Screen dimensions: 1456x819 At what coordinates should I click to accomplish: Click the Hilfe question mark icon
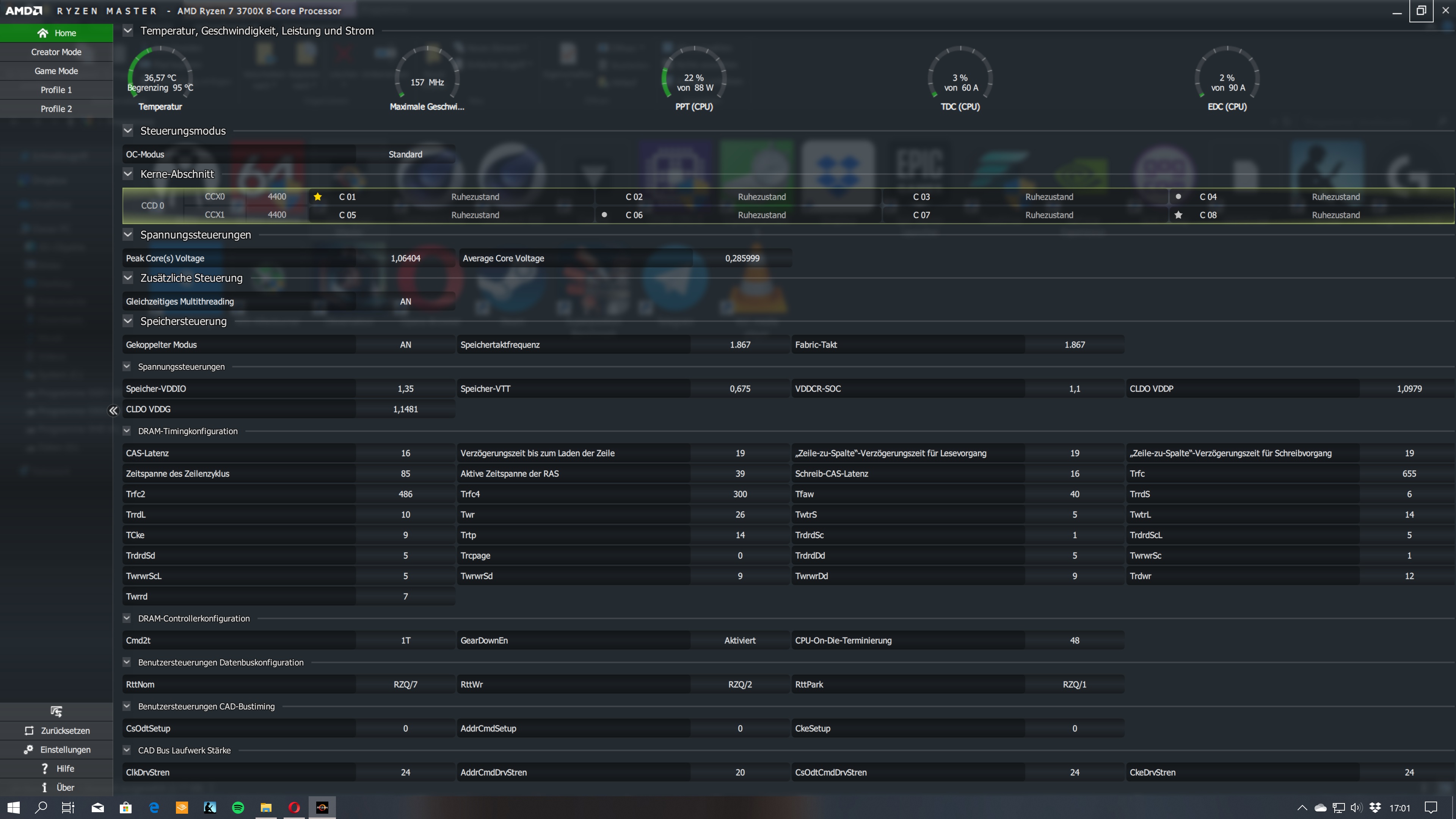click(x=45, y=769)
